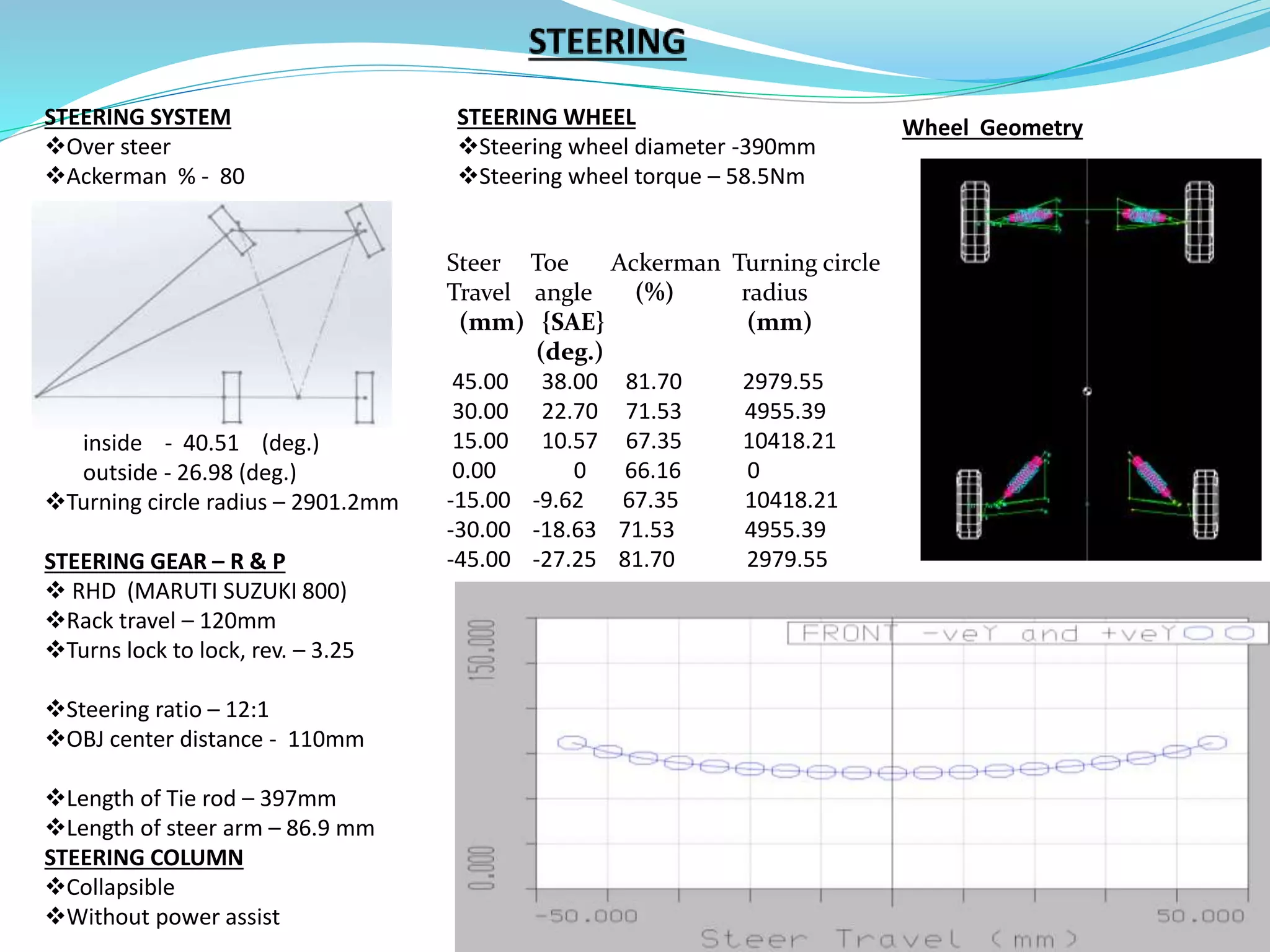
Task: Select turning radius value 2979.55 top row
Action: (x=783, y=382)
